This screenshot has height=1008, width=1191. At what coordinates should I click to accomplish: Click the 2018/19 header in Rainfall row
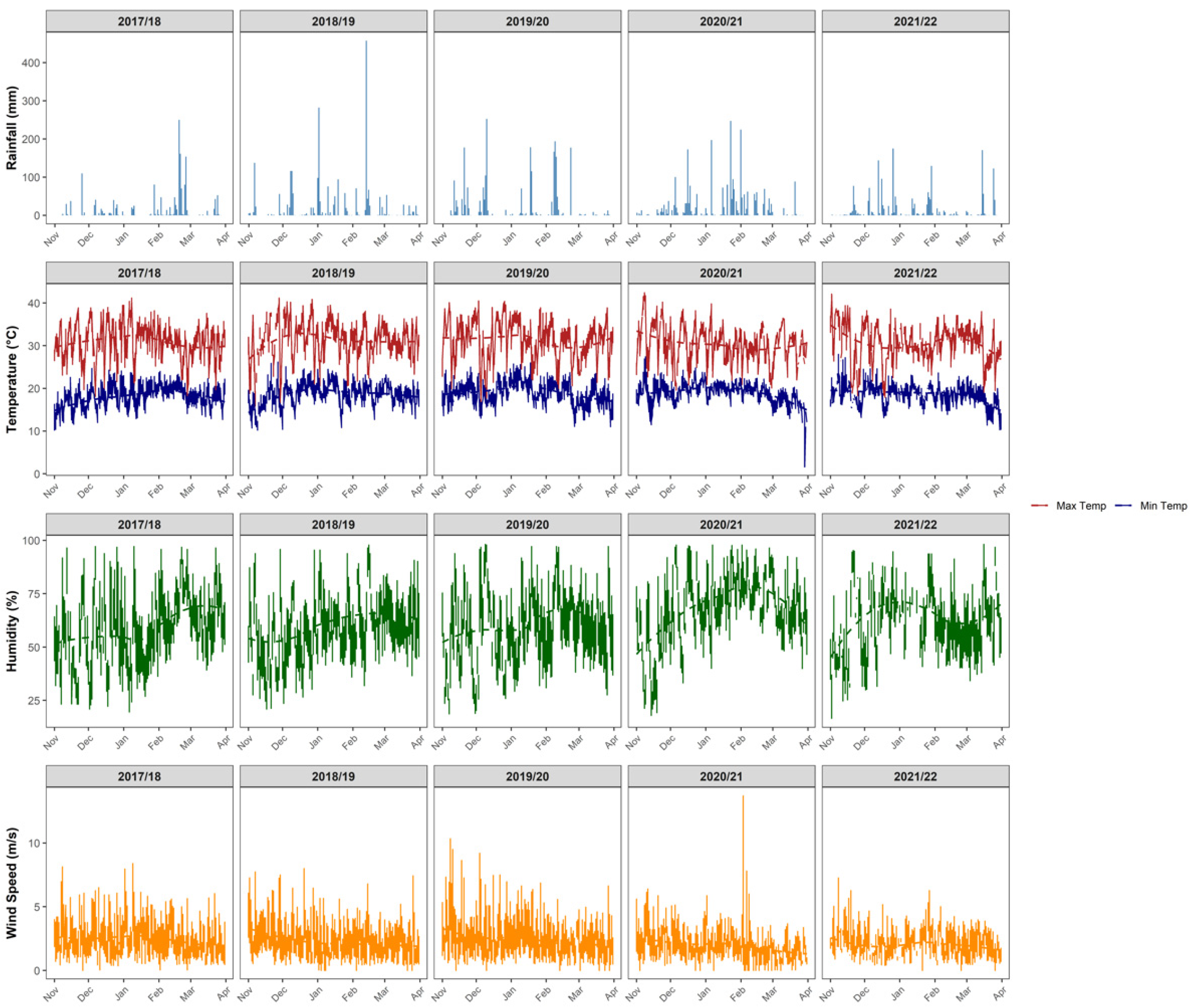point(333,22)
